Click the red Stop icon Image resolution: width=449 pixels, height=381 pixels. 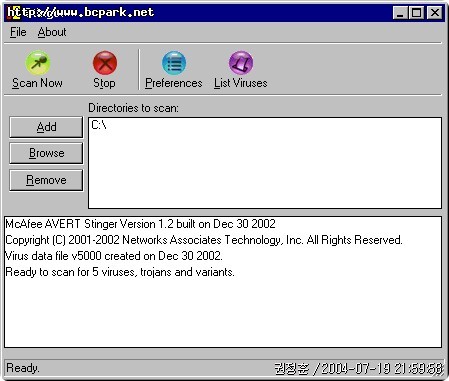(105, 63)
